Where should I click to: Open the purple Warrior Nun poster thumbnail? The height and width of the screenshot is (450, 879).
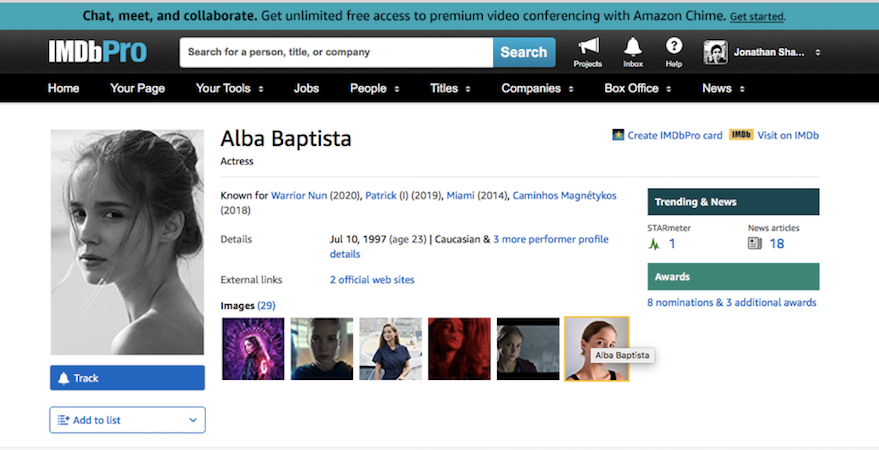(x=253, y=349)
